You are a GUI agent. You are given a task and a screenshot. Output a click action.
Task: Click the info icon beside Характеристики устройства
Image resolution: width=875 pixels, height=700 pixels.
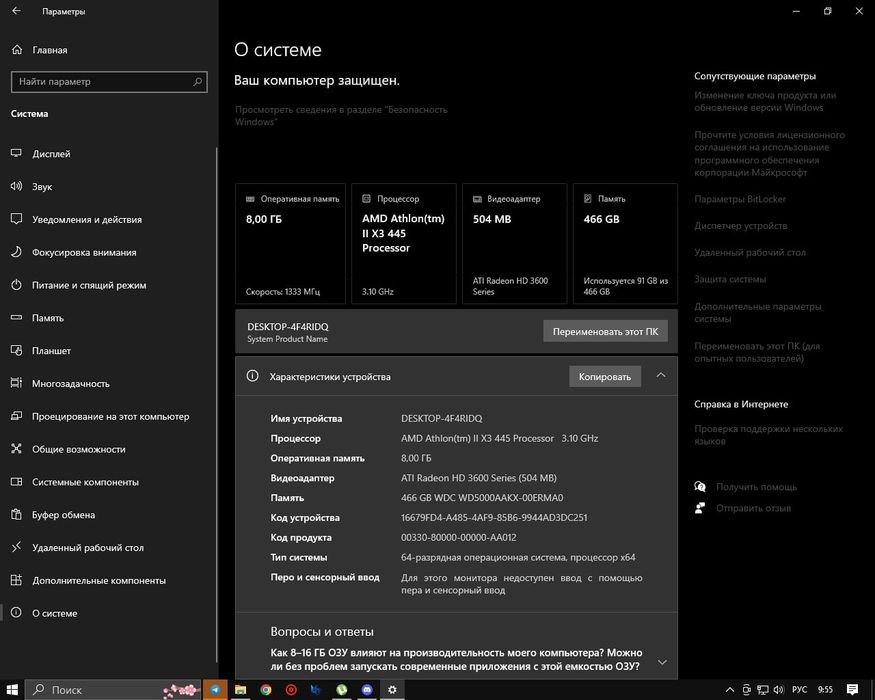point(252,376)
